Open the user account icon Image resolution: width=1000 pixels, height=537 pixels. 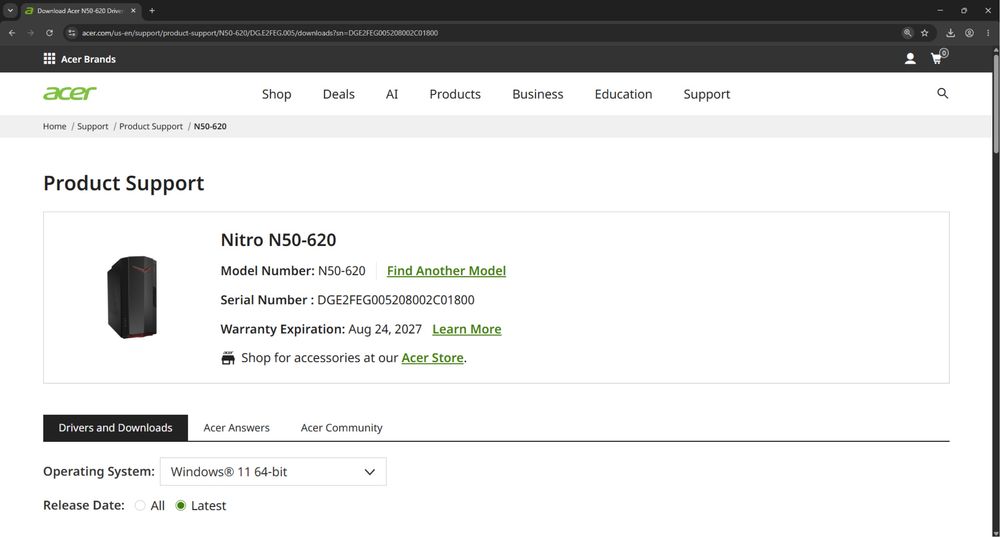[x=910, y=59]
